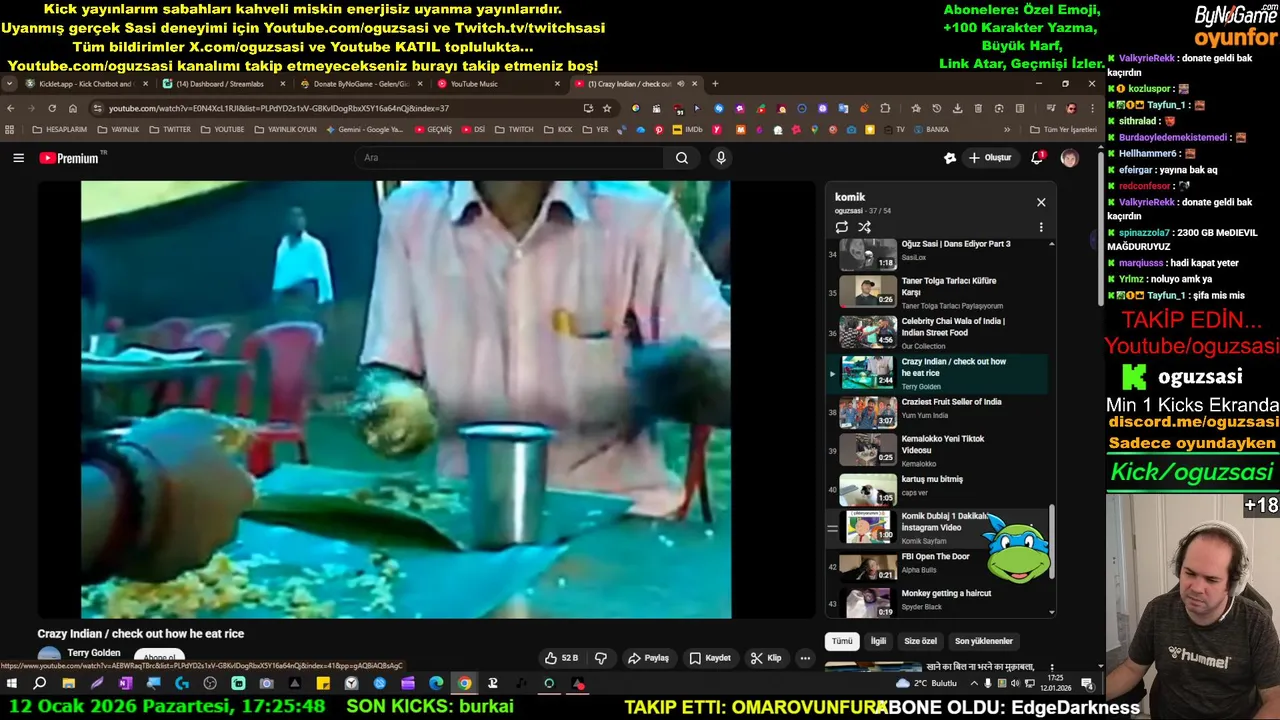This screenshot has height=720, width=1280.
Task: Dislike the video with thumbs-down
Action: 601,658
